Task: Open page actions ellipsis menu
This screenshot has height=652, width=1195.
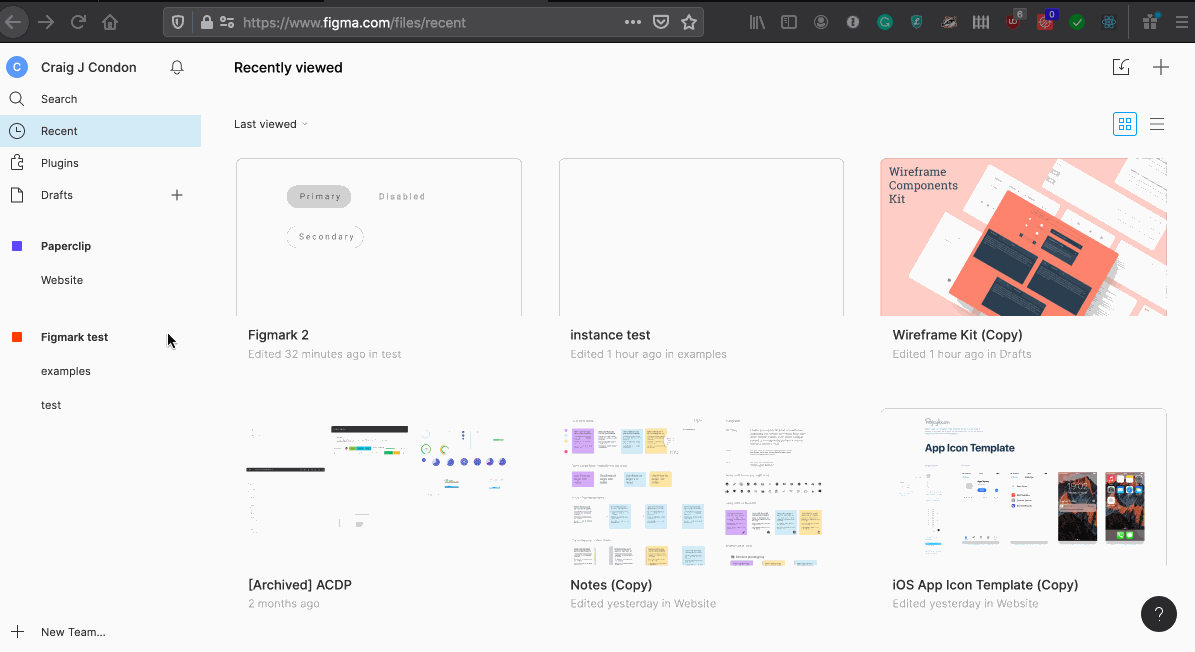Action: click(x=633, y=22)
